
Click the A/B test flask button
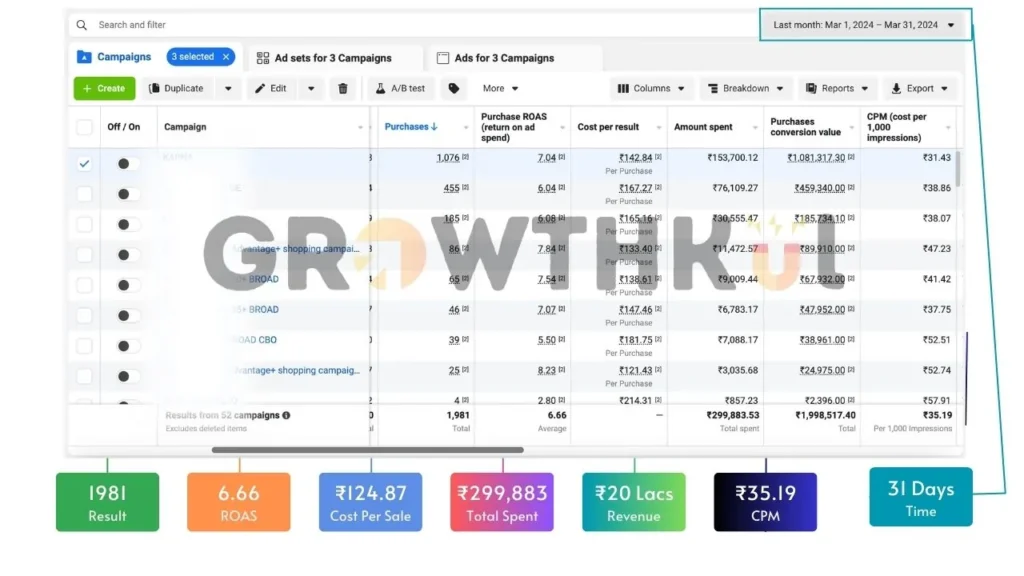401,88
